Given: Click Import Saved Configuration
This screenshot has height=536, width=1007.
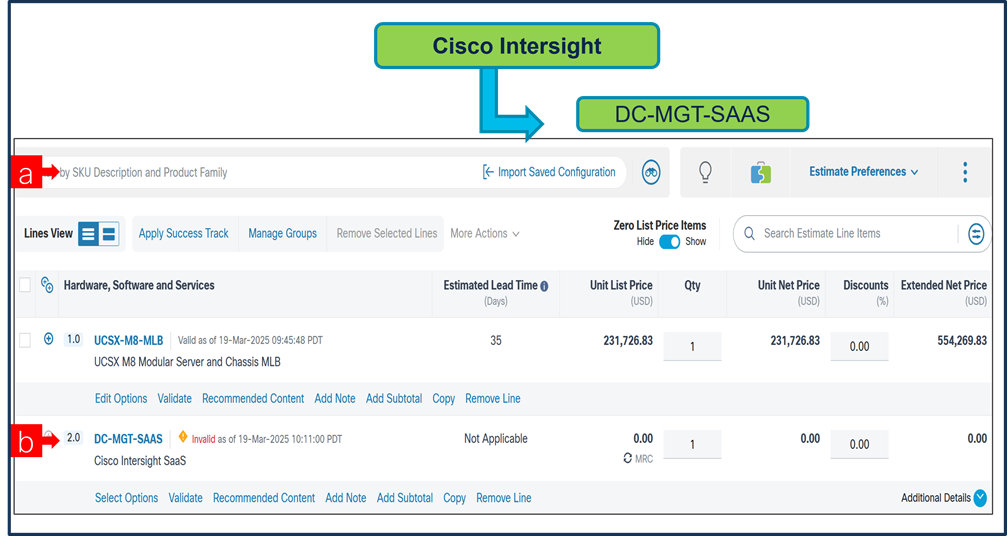Looking at the screenshot, I should click(549, 172).
